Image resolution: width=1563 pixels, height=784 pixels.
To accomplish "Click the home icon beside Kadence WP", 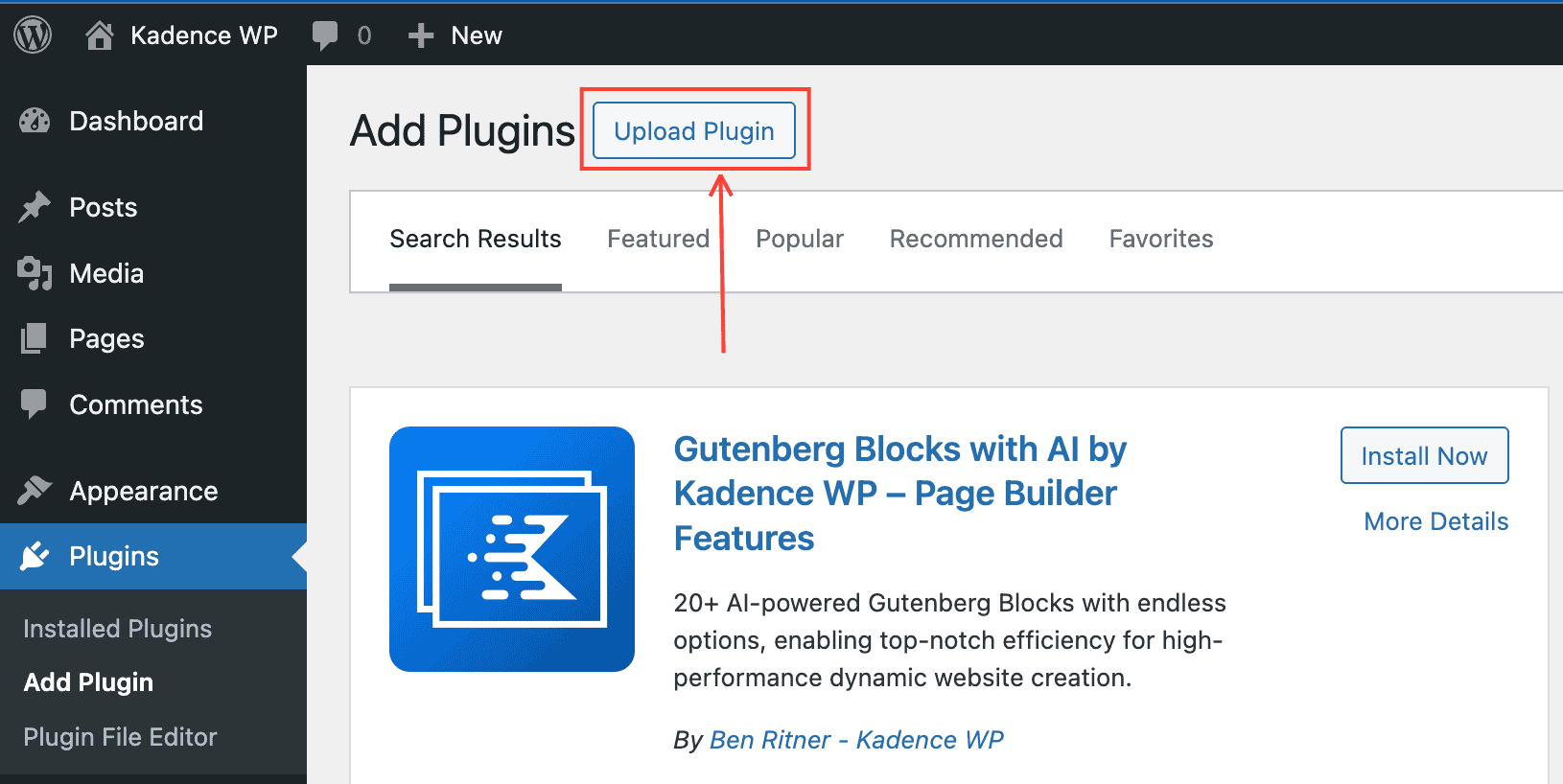I will coord(100,35).
